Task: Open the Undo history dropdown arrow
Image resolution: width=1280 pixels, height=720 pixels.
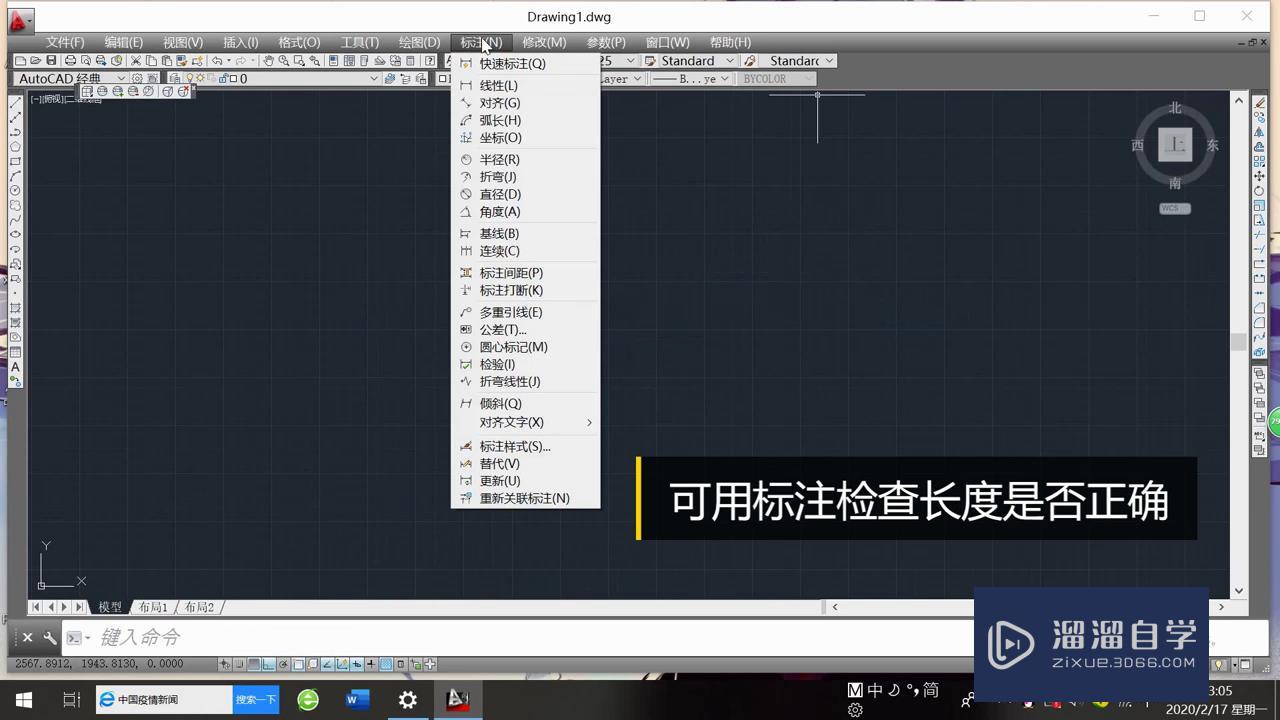Action: pyautogui.click(x=230, y=61)
